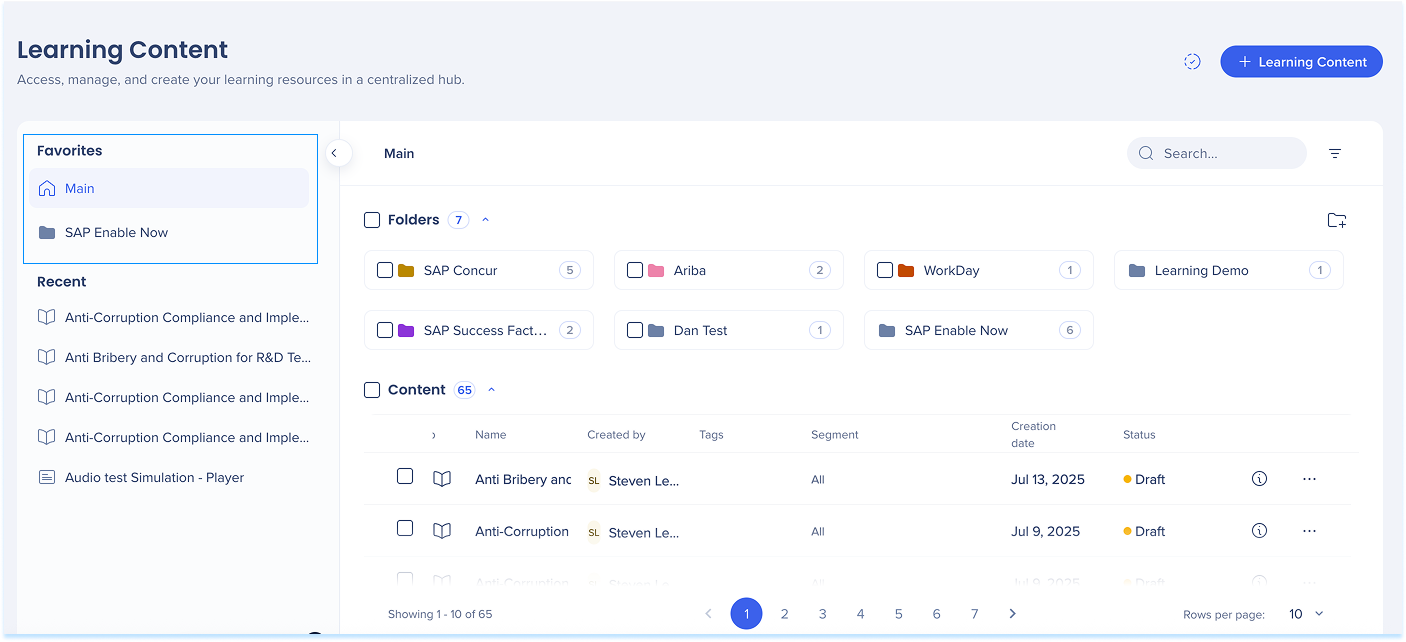Go to page 3 of content
1406x642 pixels.
coord(822,614)
